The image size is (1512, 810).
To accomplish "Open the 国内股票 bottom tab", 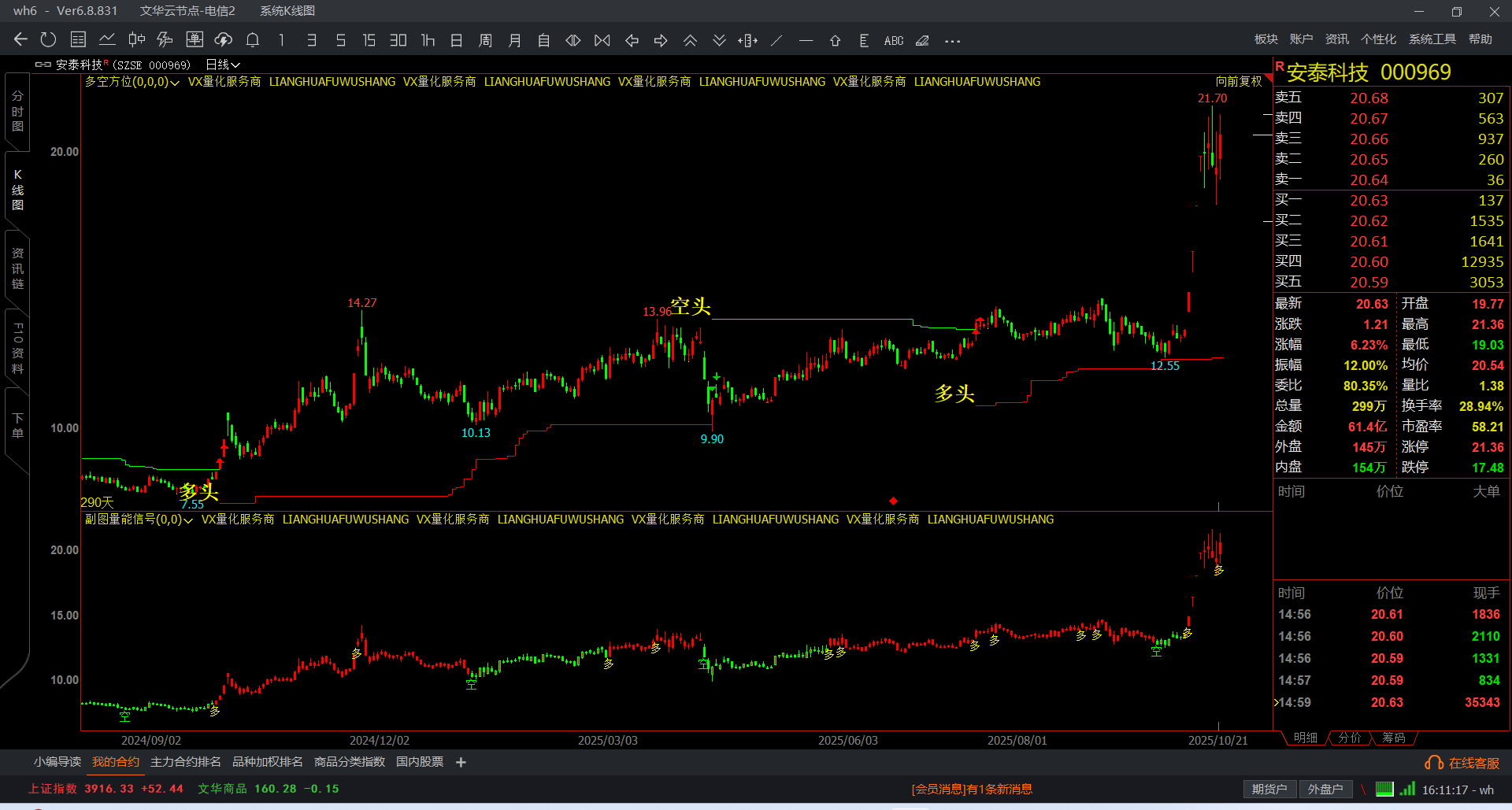I will [420, 762].
